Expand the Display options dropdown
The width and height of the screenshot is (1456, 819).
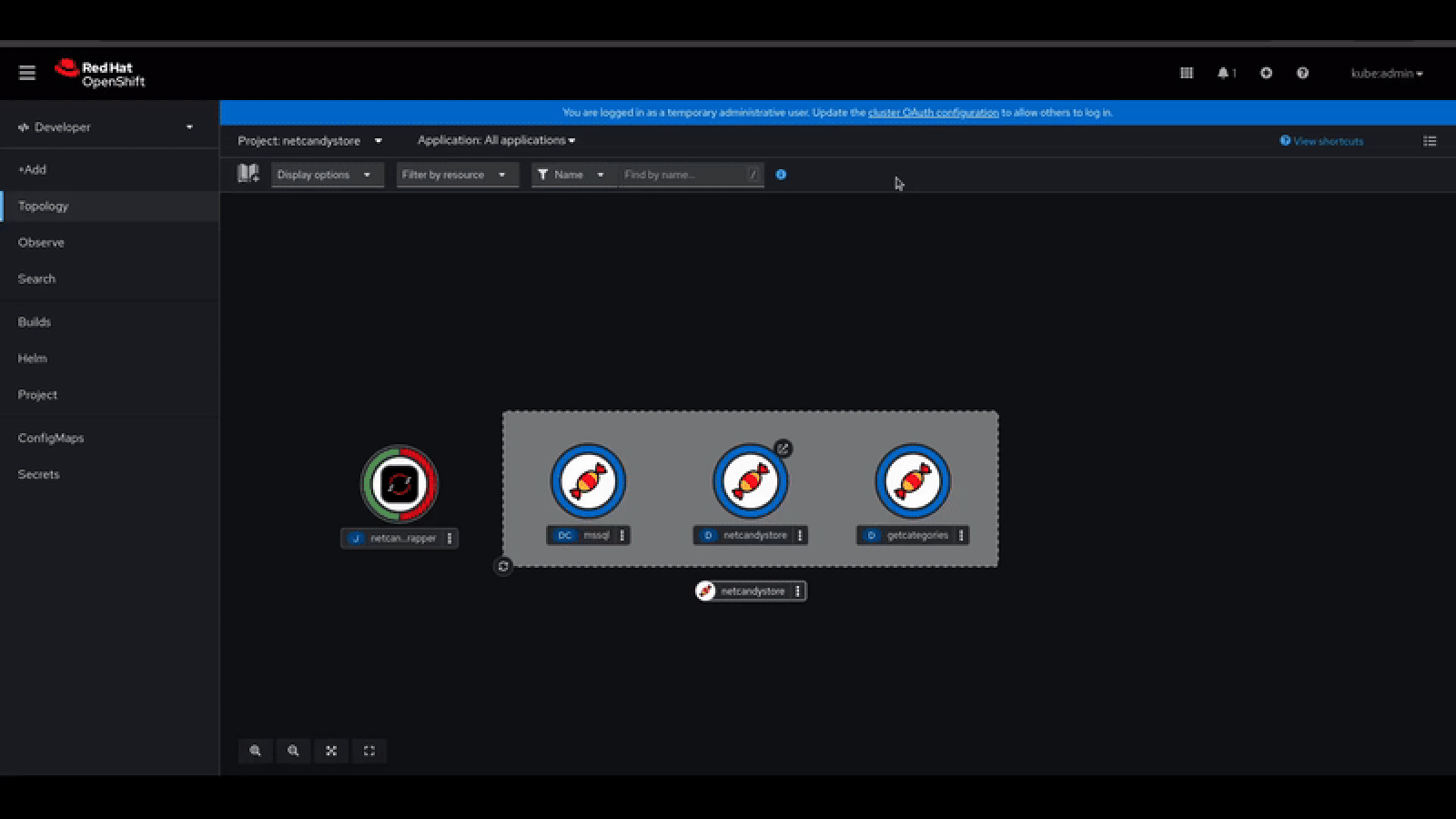pyautogui.click(x=327, y=175)
